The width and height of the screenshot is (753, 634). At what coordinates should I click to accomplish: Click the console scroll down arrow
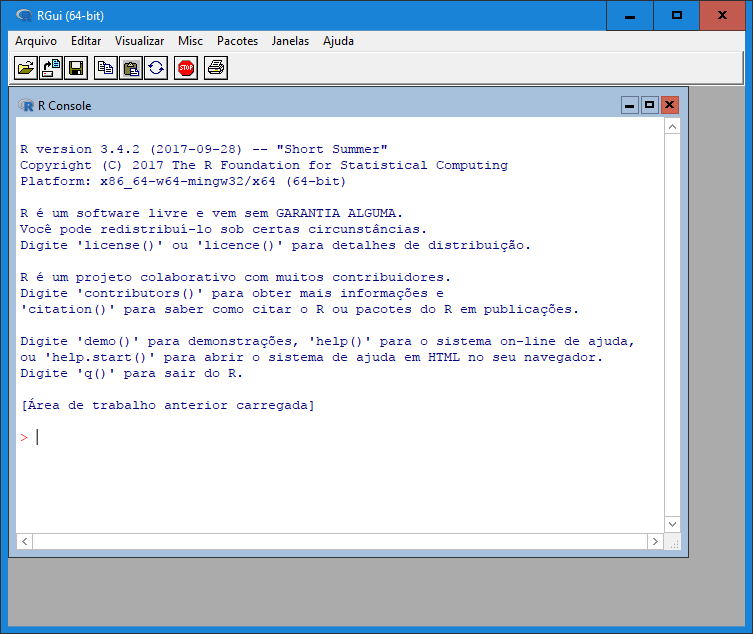click(x=672, y=524)
